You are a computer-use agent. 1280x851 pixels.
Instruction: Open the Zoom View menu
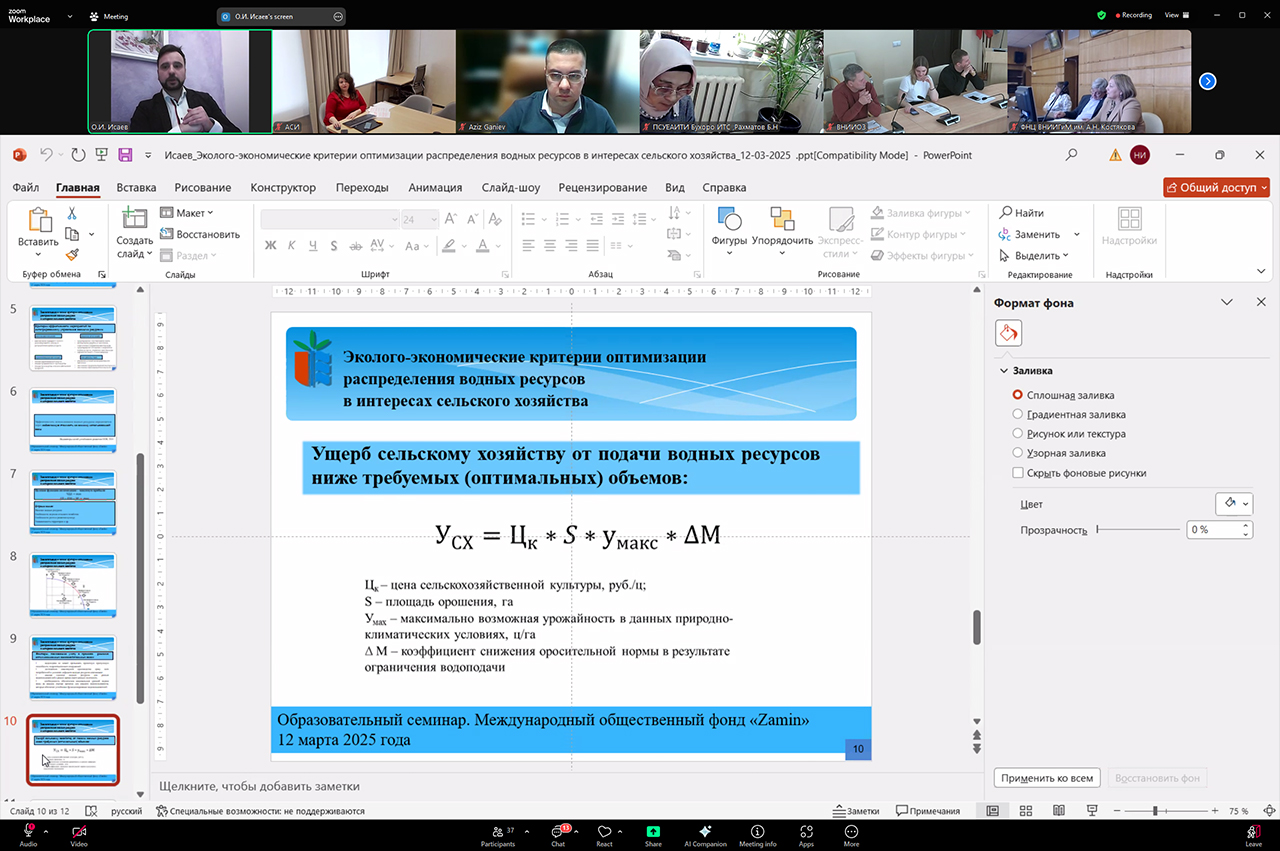[1176, 15]
